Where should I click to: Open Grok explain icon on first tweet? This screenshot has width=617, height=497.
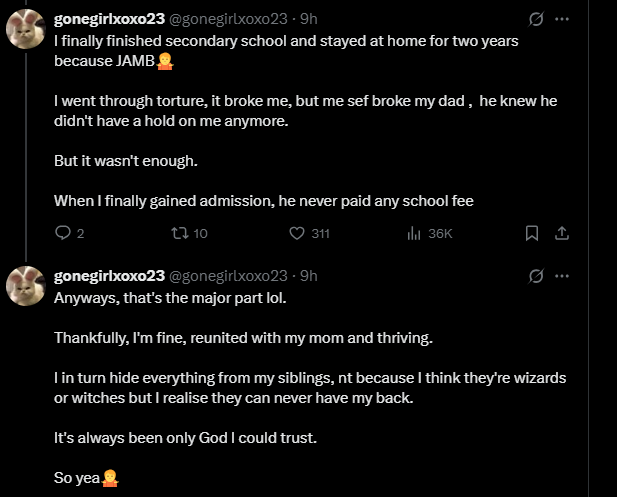[536, 19]
